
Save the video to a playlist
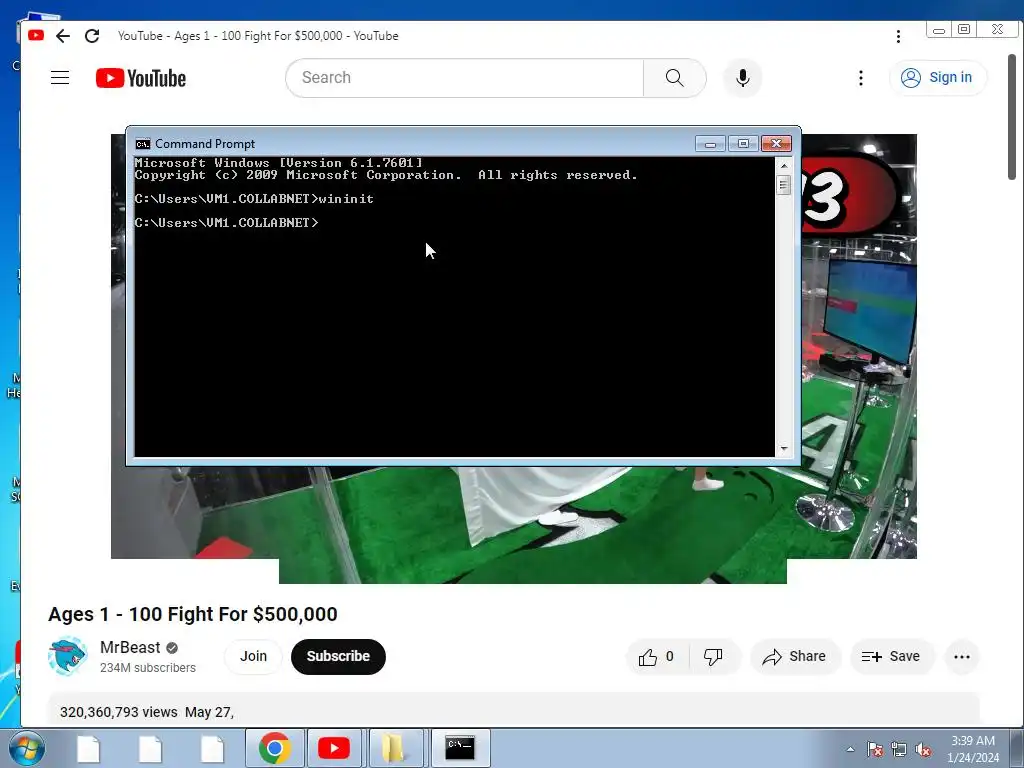(891, 657)
